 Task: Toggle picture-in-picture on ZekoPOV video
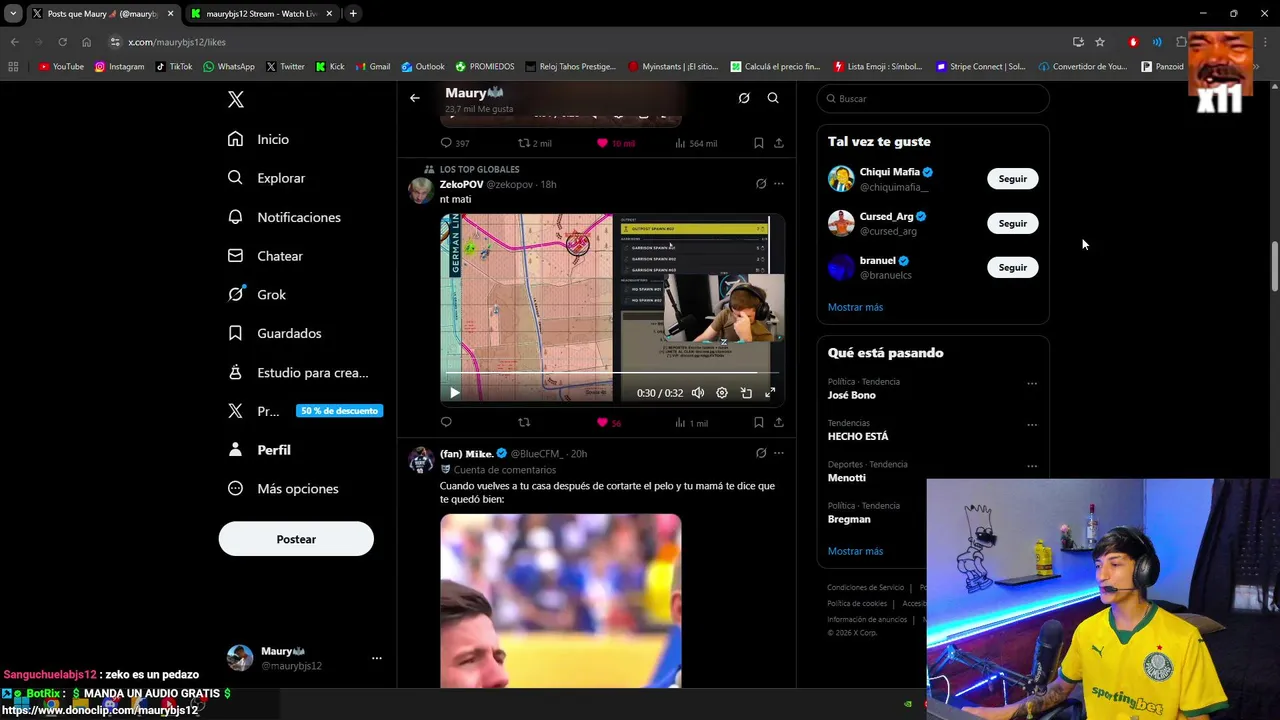point(746,393)
